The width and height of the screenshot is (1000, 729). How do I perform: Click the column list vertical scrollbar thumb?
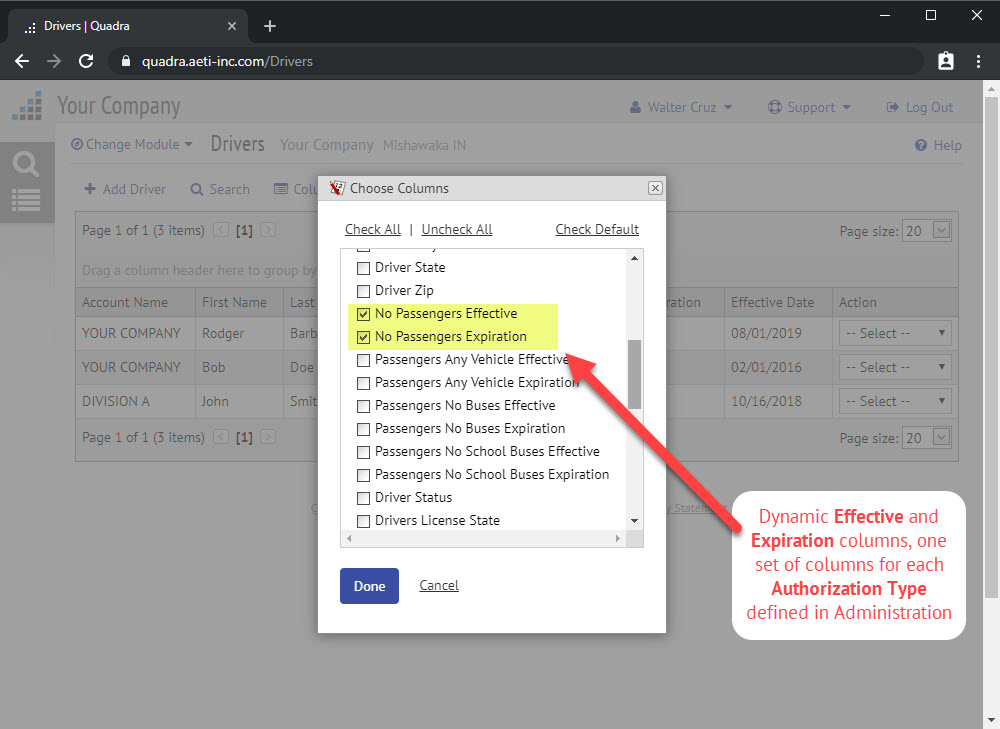pos(634,374)
